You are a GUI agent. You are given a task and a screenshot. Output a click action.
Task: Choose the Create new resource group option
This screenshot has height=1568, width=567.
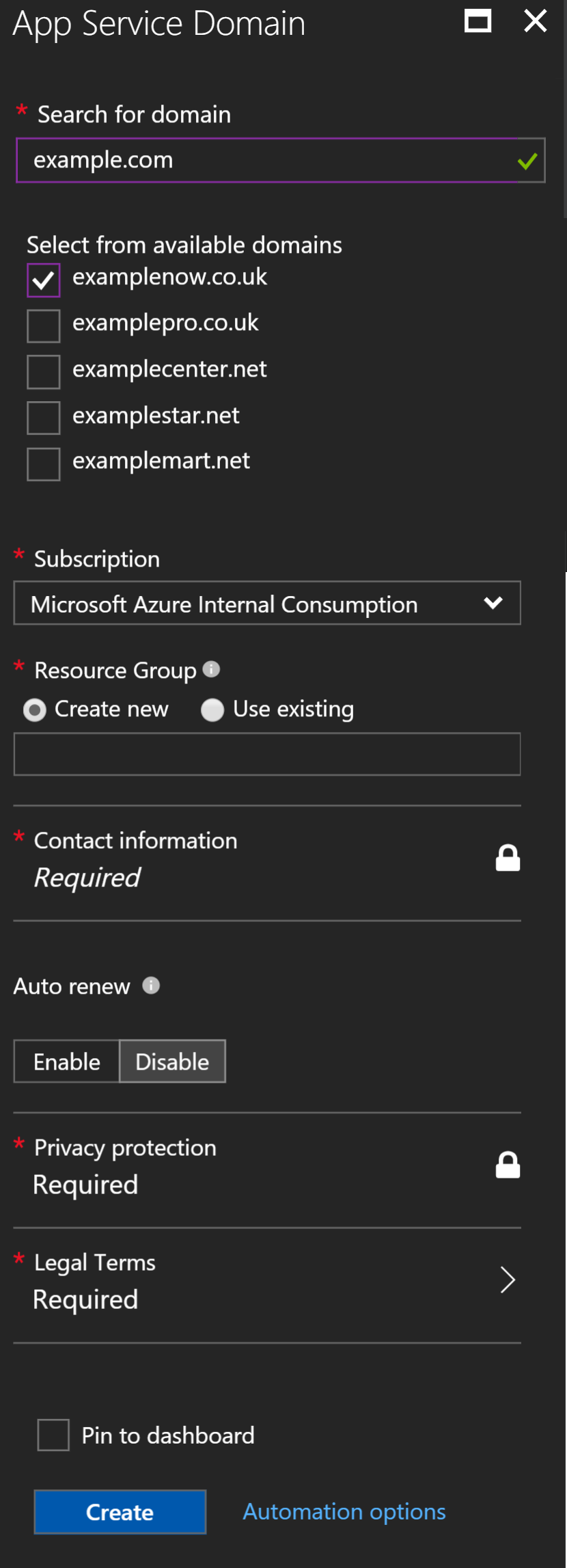[x=35, y=710]
